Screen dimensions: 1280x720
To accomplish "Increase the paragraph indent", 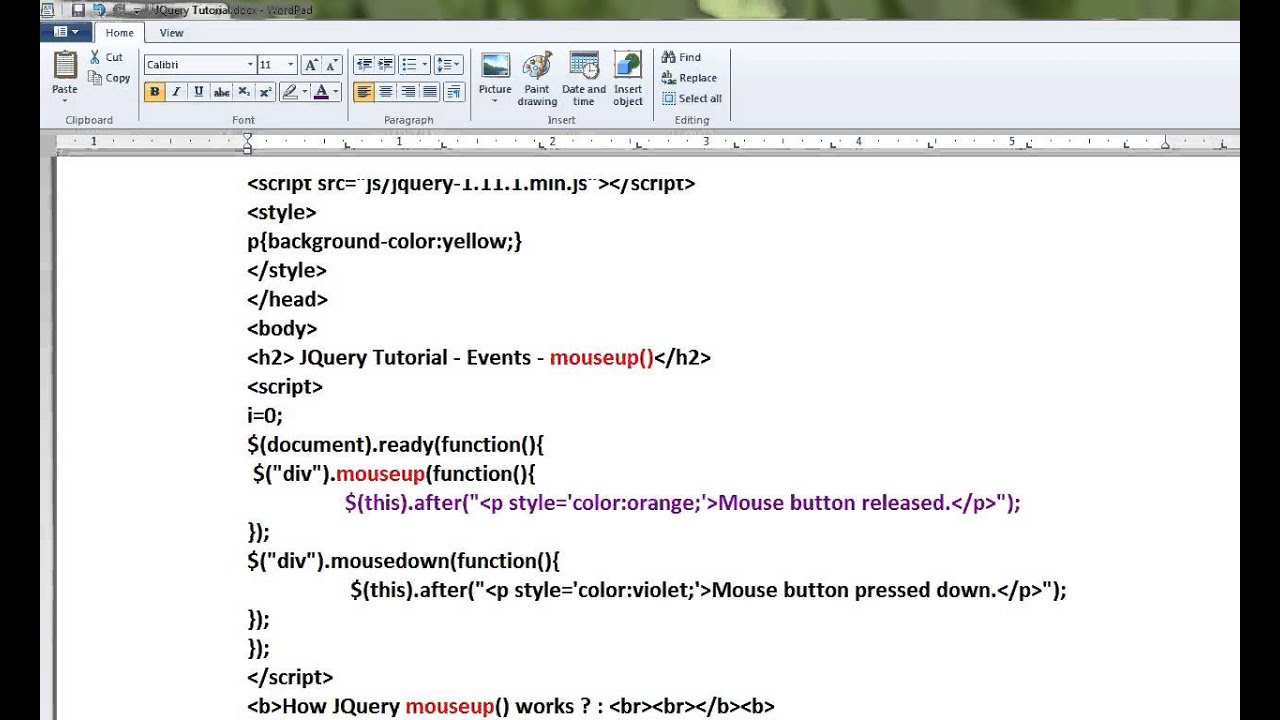I will coord(386,65).
